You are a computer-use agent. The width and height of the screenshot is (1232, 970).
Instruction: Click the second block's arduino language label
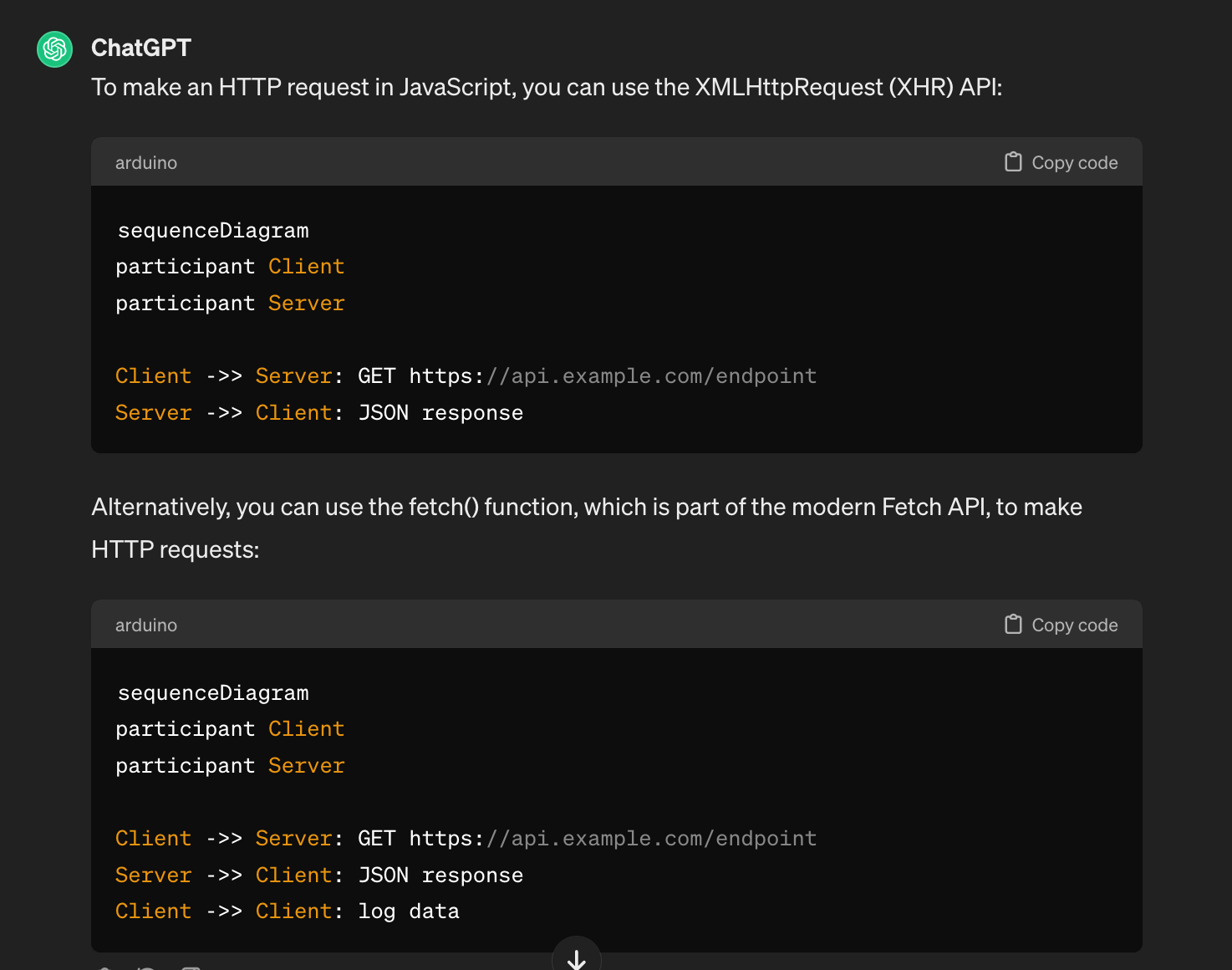[x=146, y=625]
